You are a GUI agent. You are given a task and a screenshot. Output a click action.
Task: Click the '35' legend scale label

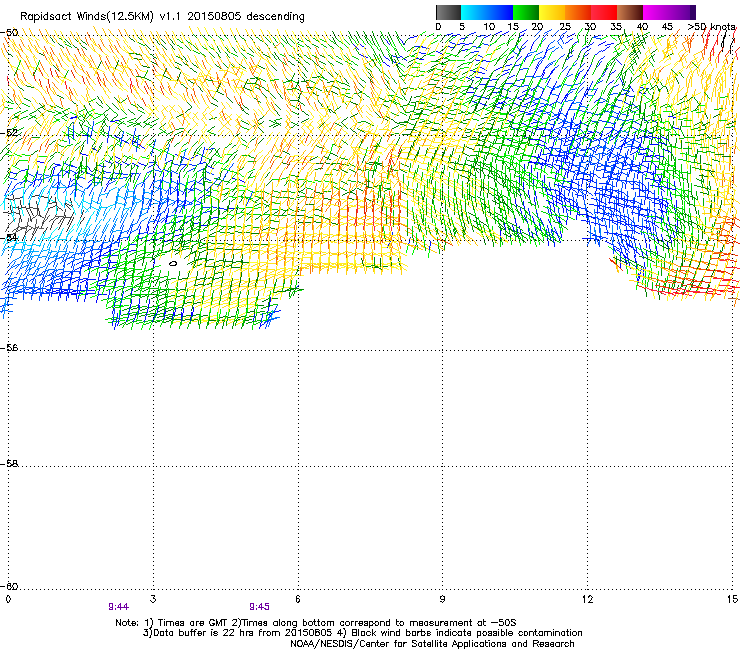616,27
